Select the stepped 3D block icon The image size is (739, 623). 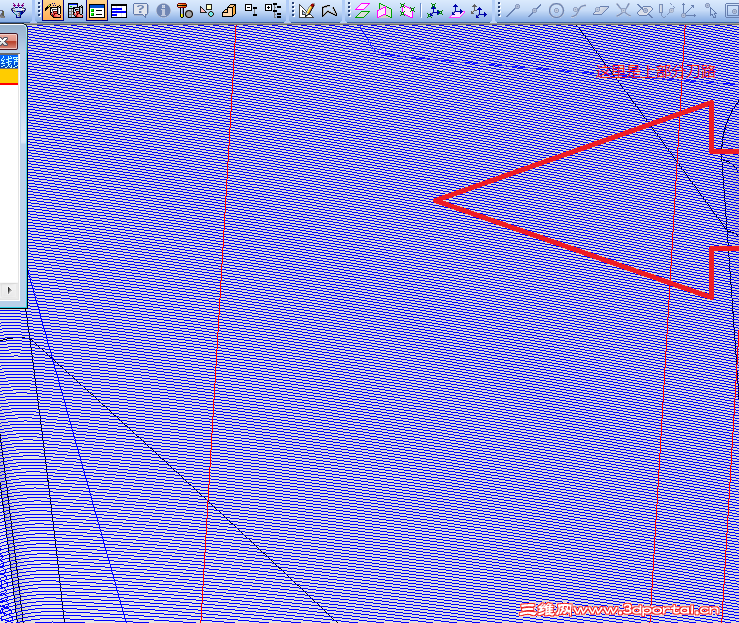tap(229, 10)
